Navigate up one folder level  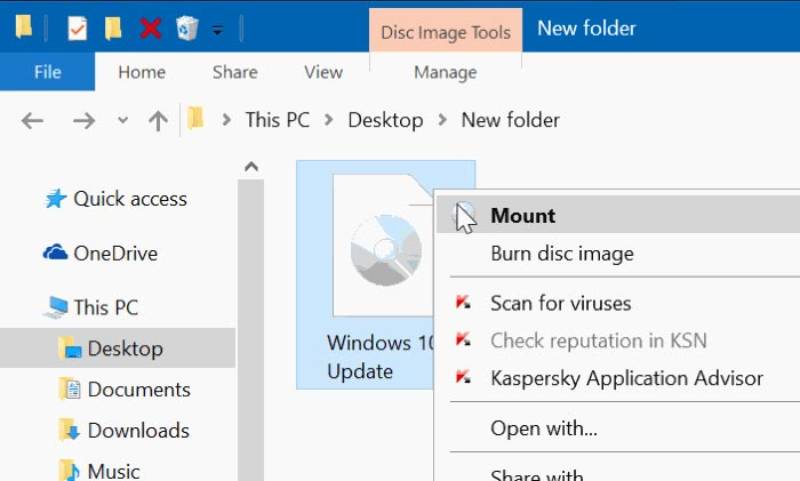157,120
